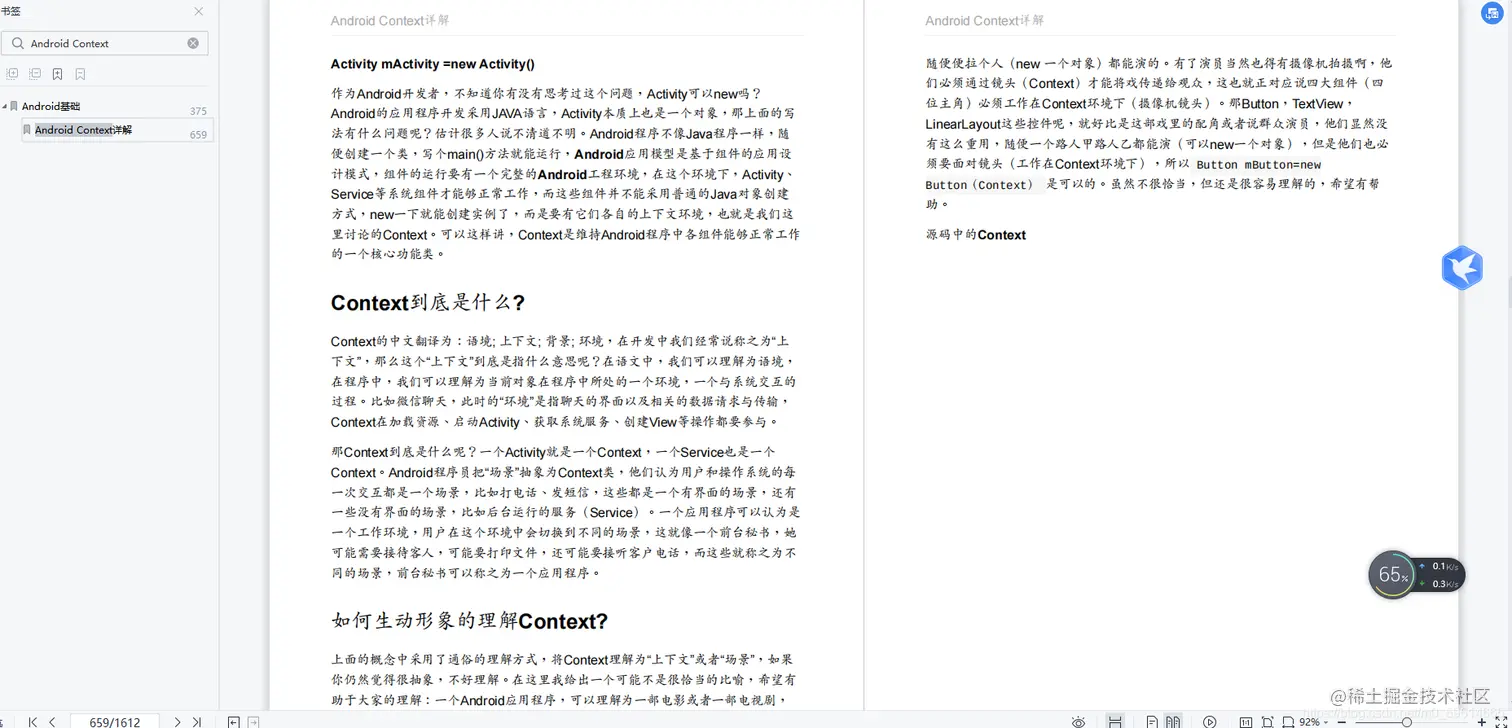Switch to the 书签 bookmarks panel tab
The width and height of the screenshot is (1512, 728).
[x=10, y=11]
